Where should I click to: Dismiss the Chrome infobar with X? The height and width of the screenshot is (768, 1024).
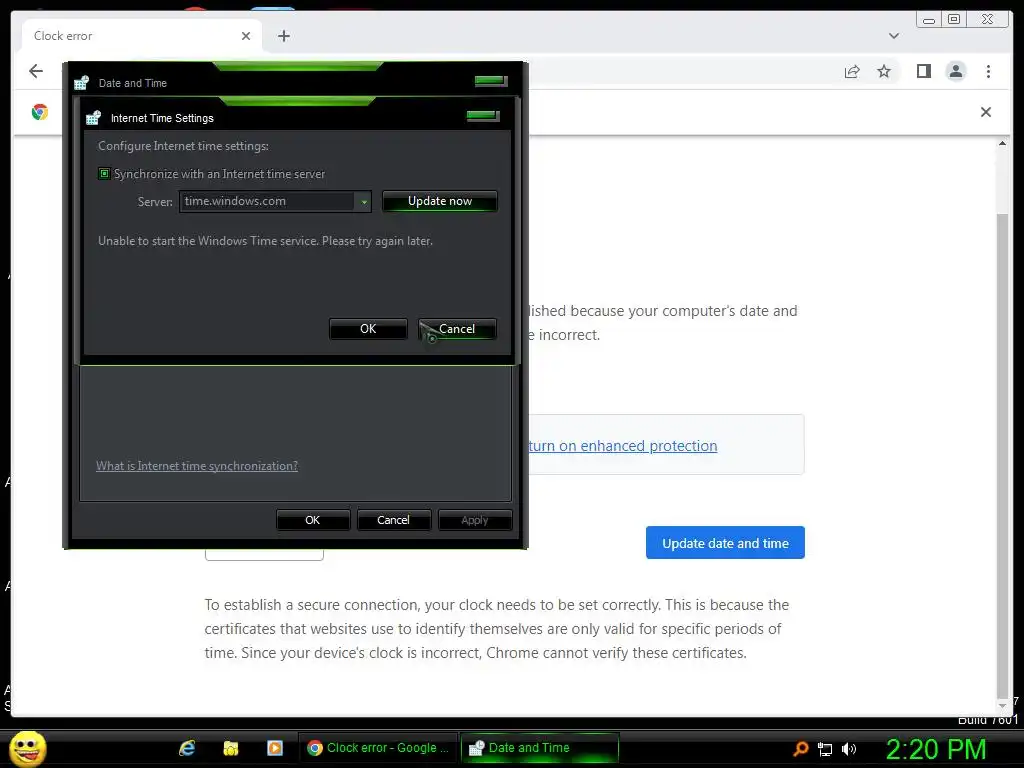click(x=985, y=112)
